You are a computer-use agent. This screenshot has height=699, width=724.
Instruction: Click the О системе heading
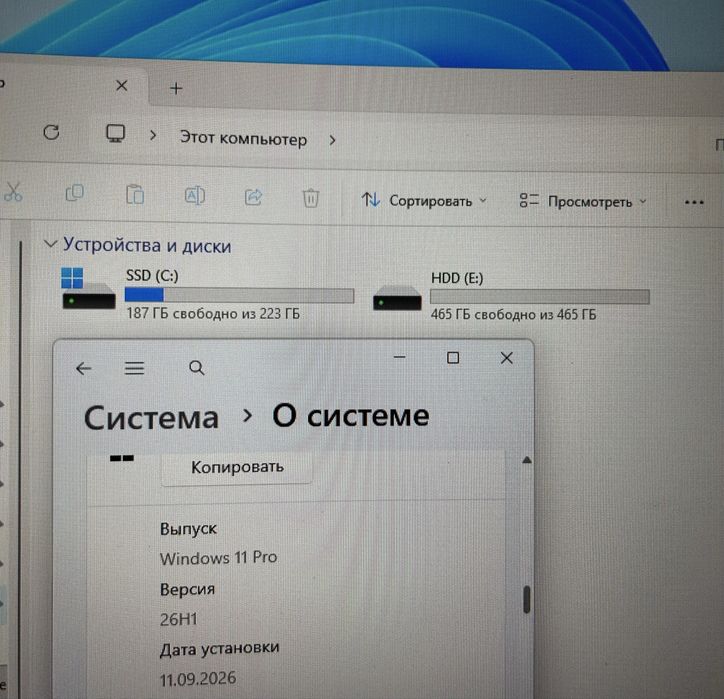tap(351, 416)
